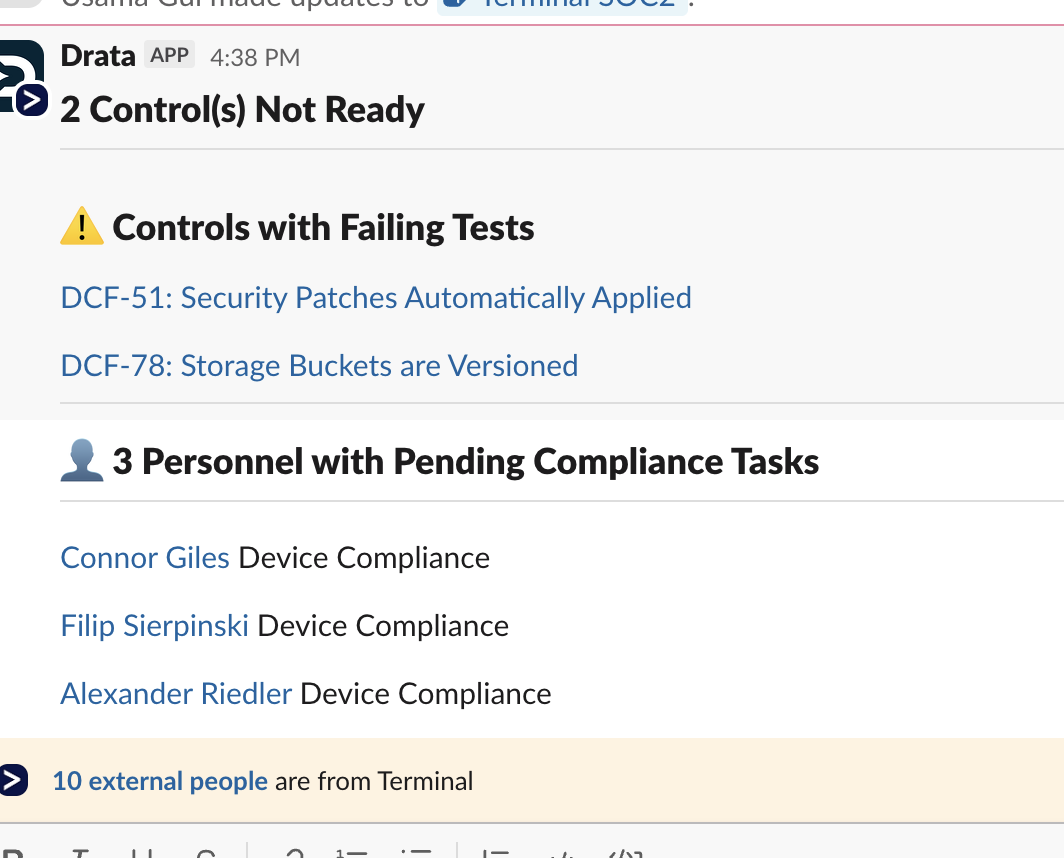Click the yellow warning triangle icon
The image size is (1064, 858).
coord(82,228)
